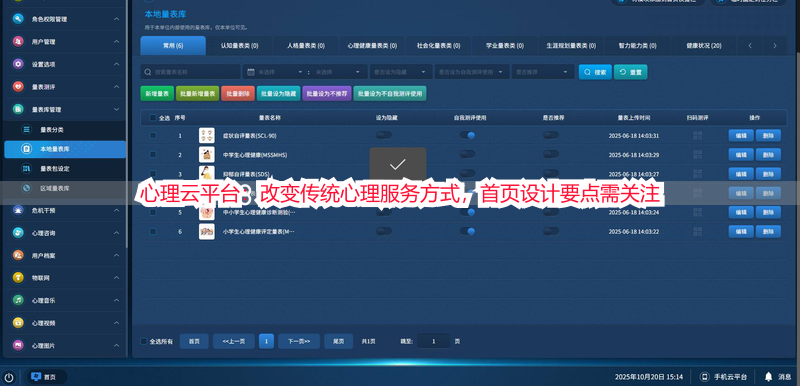Click the QR code icon for 中学生心理健康(MSSMHS)
This screenshot has height=386, width=800.
pos(697,155)
